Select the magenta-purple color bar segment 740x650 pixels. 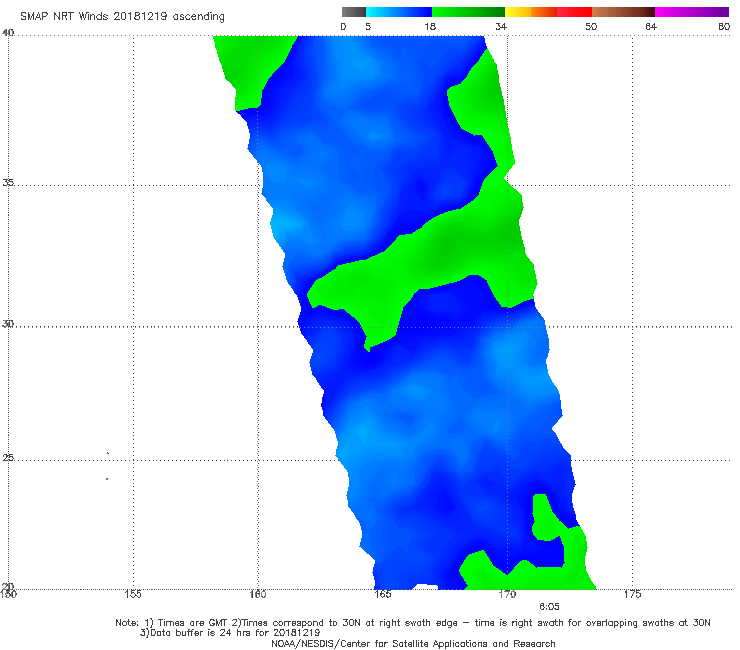tap(692, 12)
